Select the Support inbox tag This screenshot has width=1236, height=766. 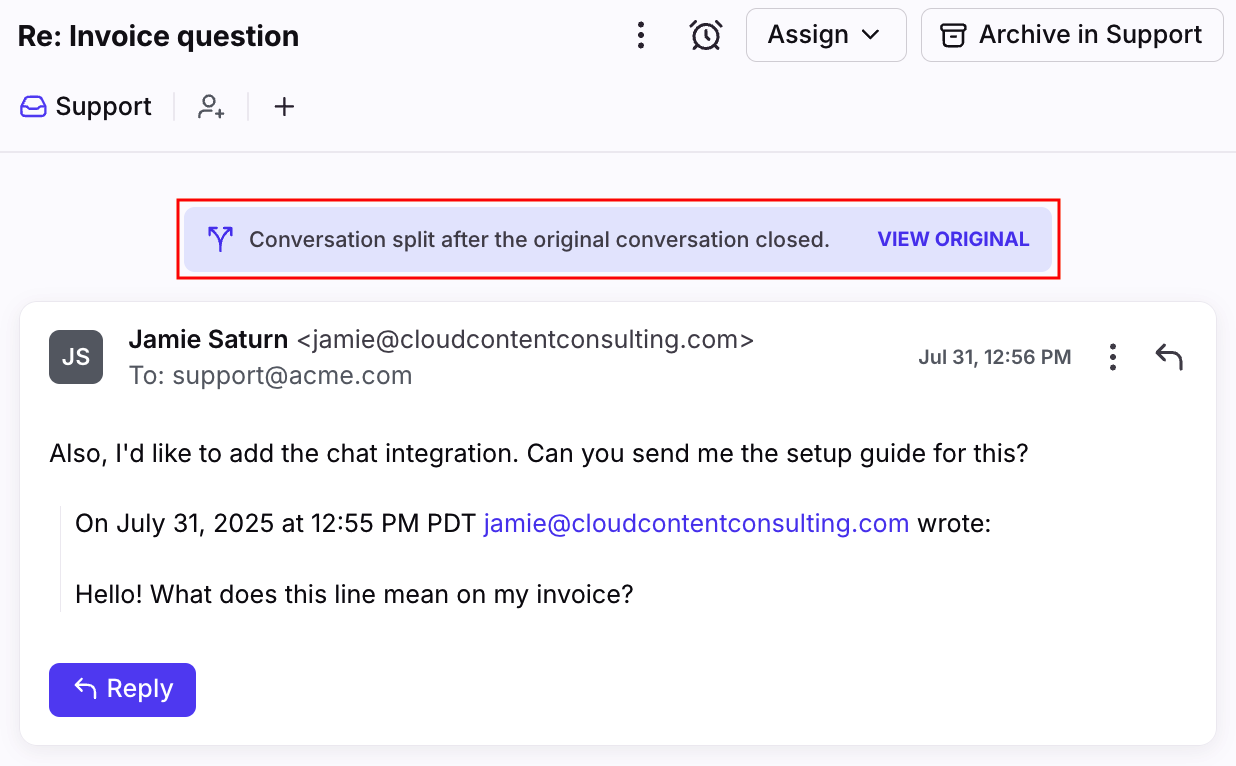86,107
